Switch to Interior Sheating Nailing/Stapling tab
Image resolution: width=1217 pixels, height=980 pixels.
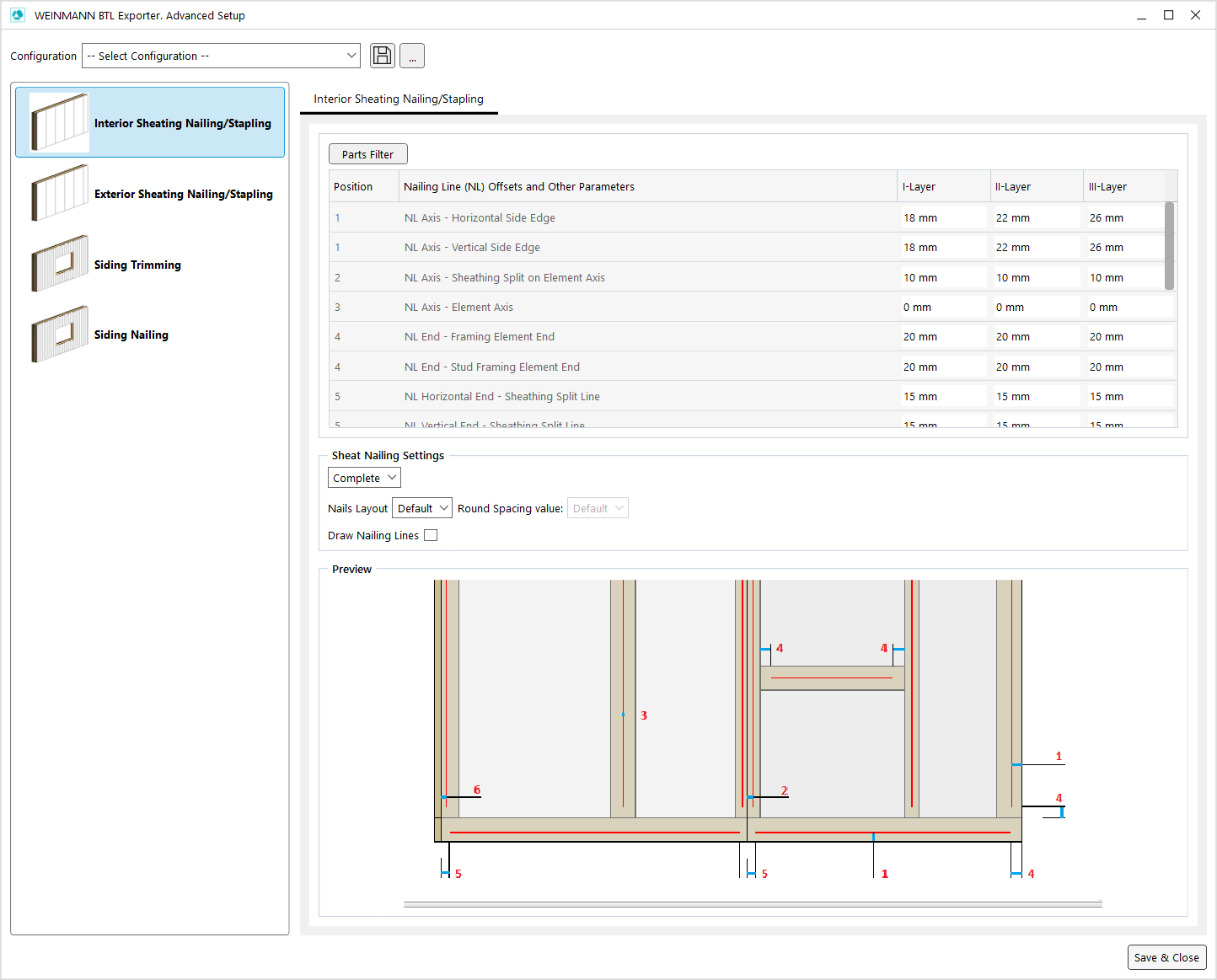coord(399,99)
